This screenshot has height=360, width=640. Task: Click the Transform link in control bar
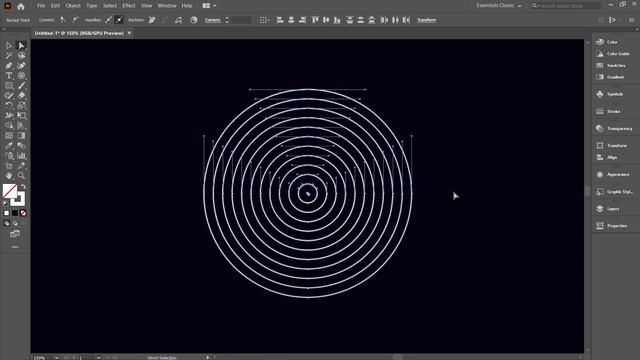point(427,20)
